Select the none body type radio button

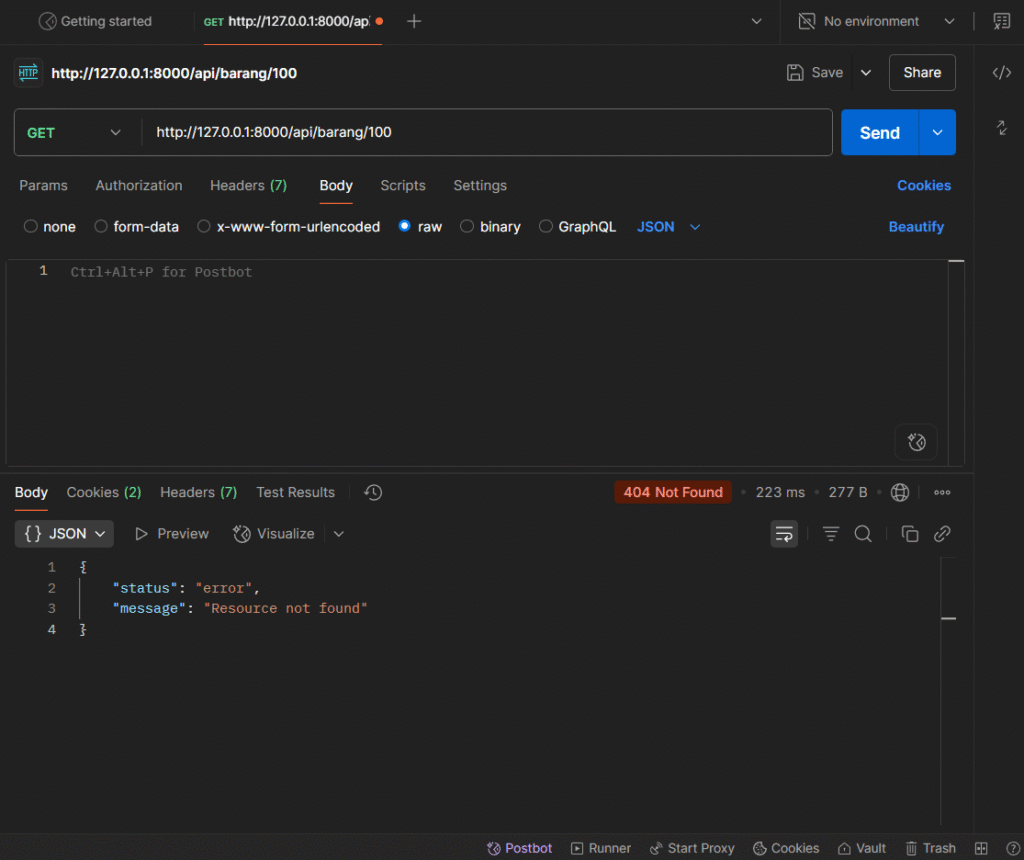pyautogui.click(x=31, y=227)
